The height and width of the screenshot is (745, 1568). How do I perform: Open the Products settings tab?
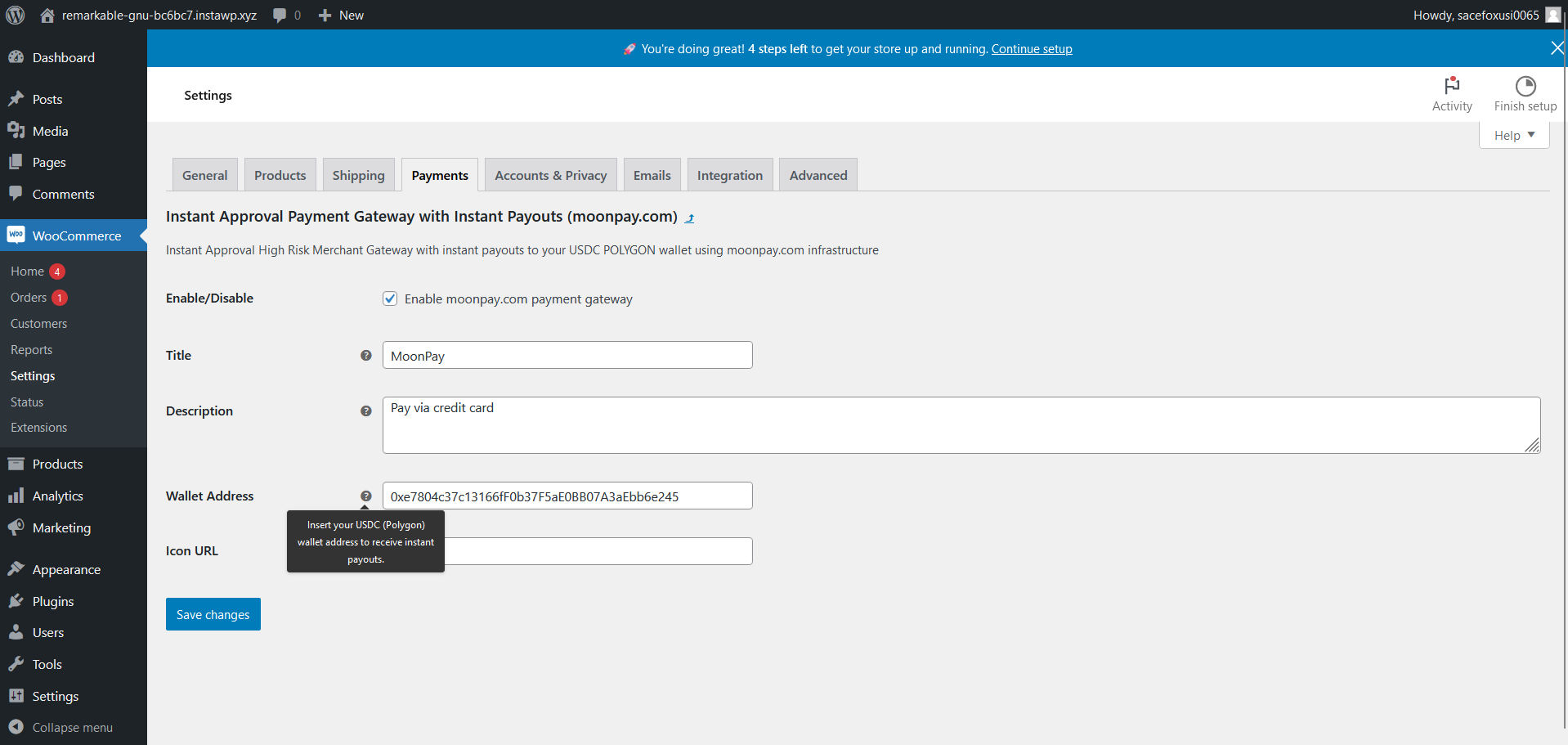[x=280, y=175]
